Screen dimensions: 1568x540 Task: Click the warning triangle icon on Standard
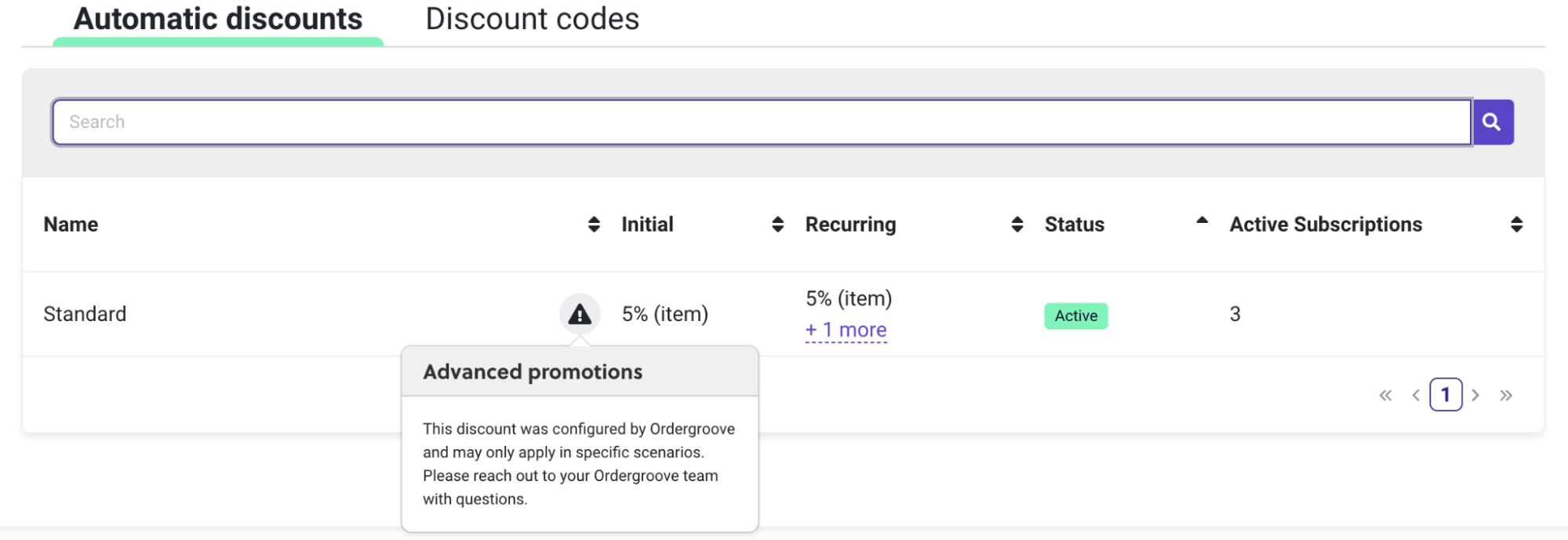click(x=580, y=314)
